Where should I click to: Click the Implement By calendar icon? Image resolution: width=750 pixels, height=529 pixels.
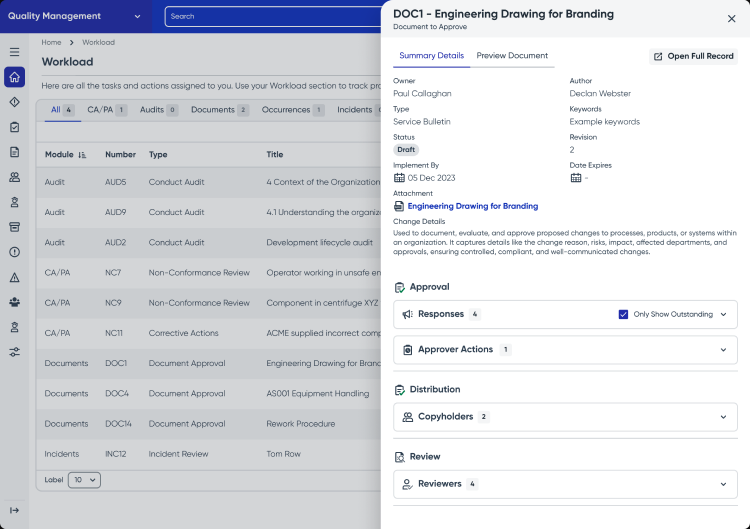point(399,178)
